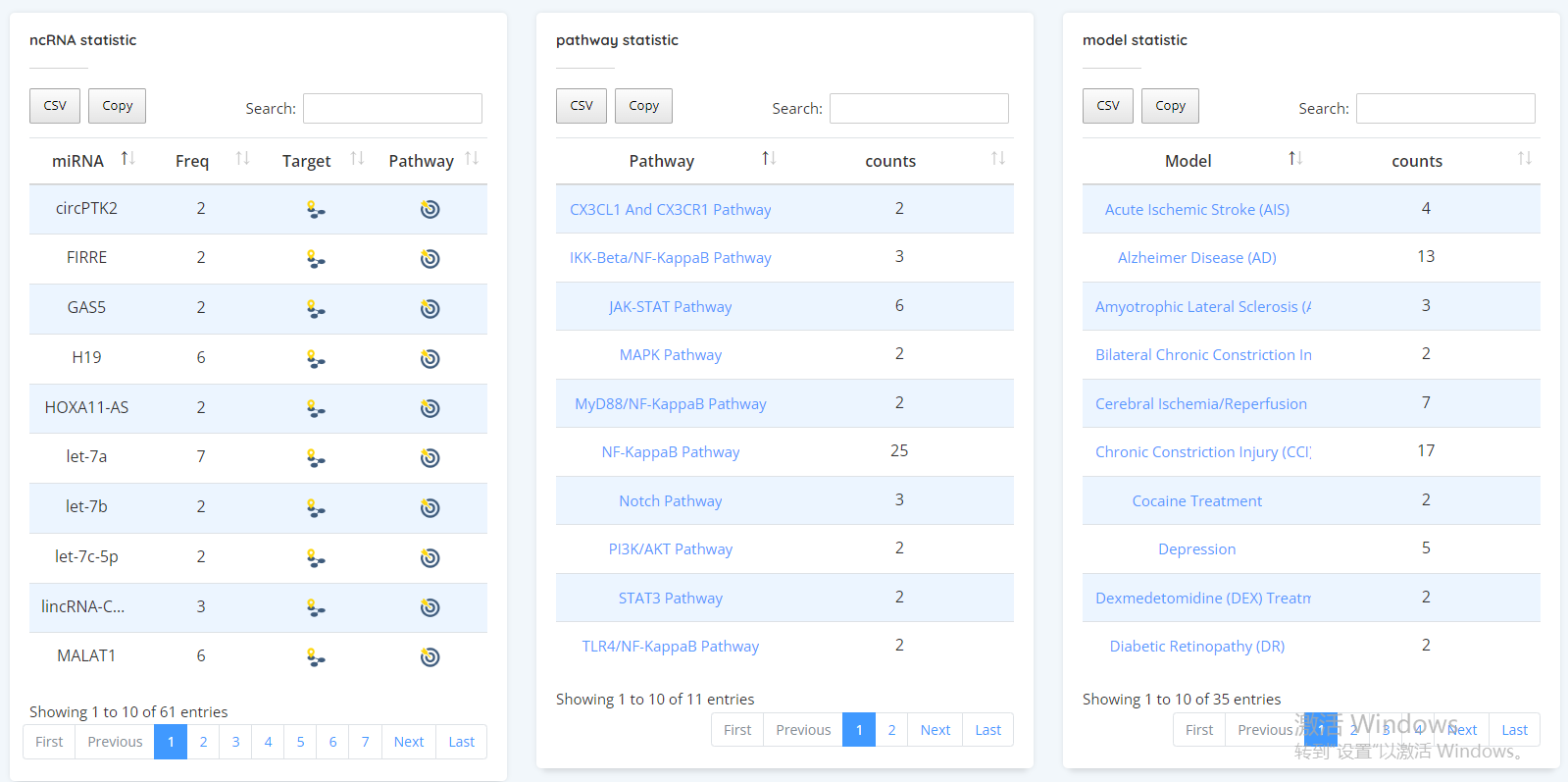Click the pathway statistic search field
1568x782 pixels.
tap(919, 109)
